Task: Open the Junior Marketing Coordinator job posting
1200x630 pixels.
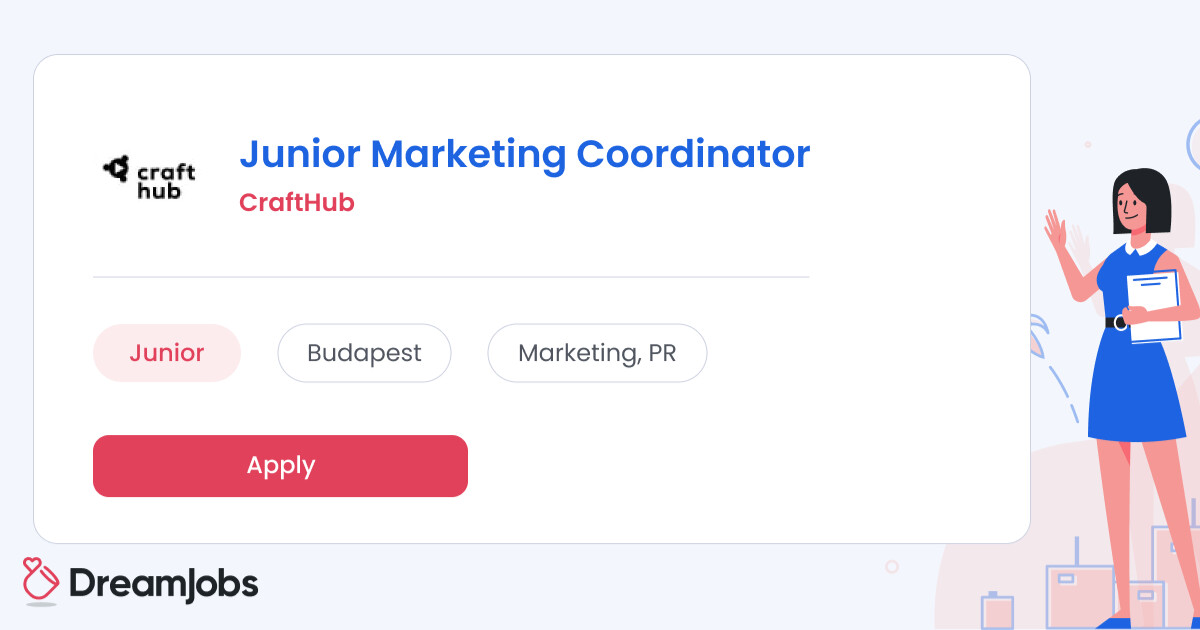Action: coord(524,153)
